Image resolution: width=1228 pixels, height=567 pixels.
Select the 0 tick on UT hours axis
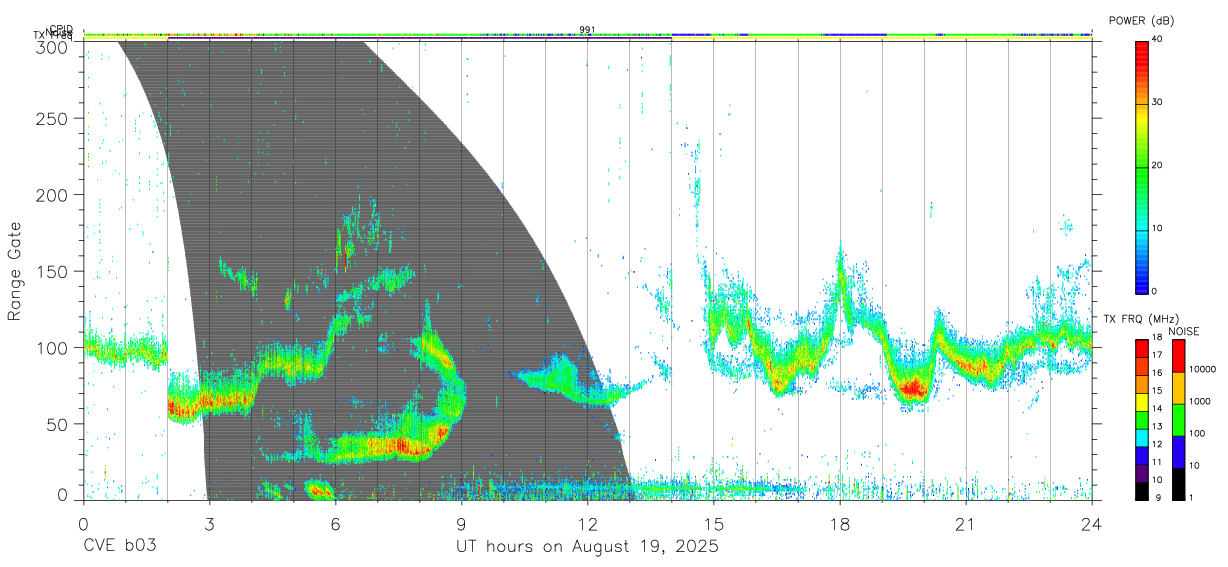coord(83,524)
